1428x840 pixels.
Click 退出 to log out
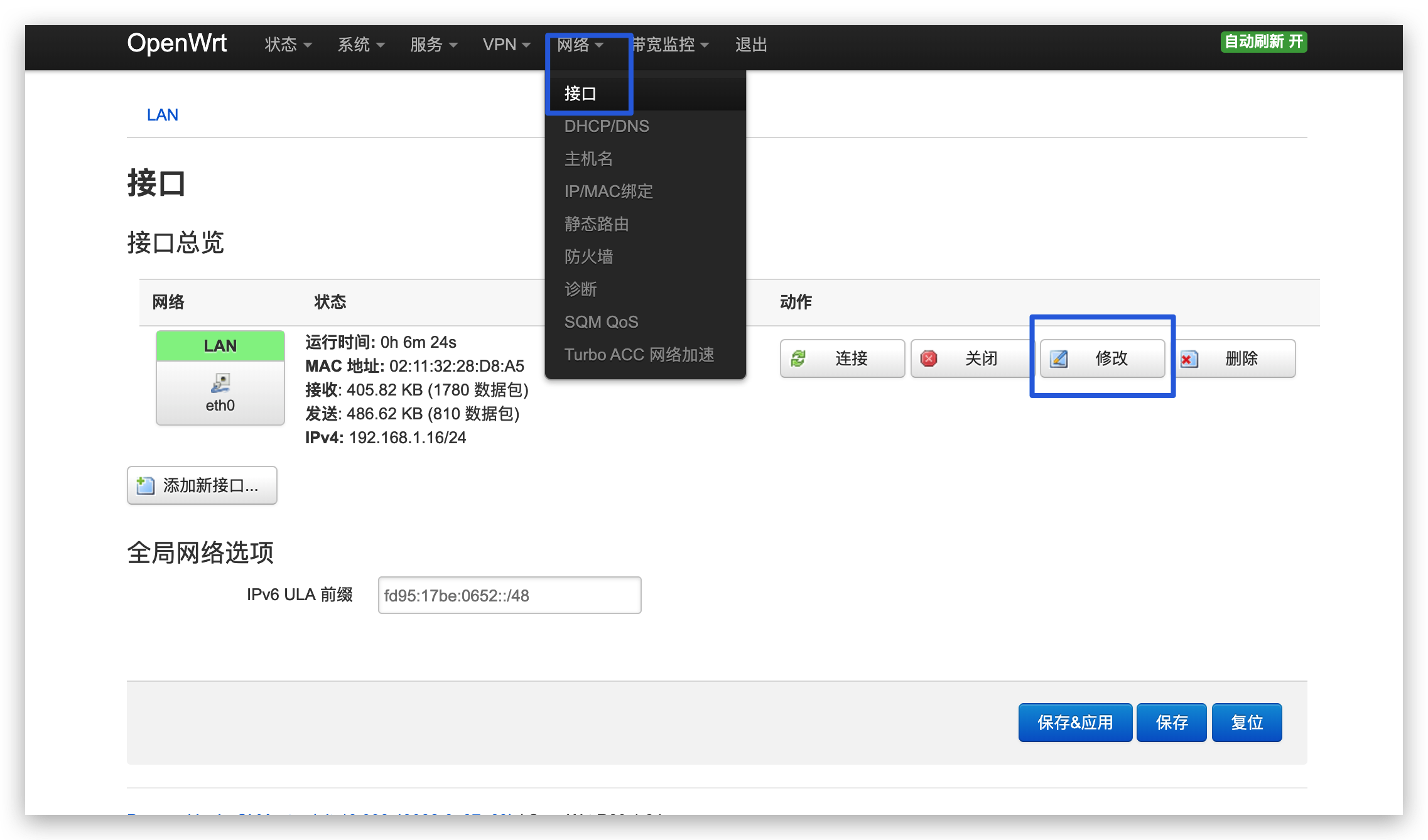(x=751, y=45)
